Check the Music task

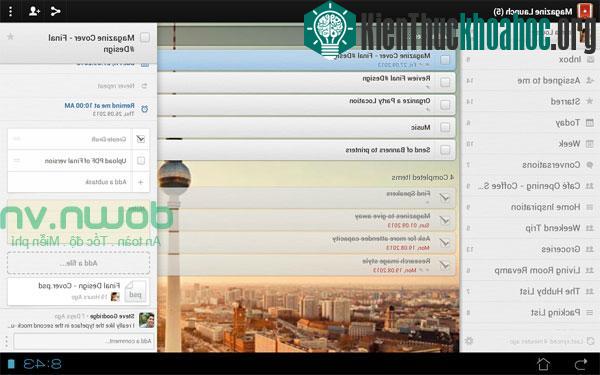tap(445, 127)
